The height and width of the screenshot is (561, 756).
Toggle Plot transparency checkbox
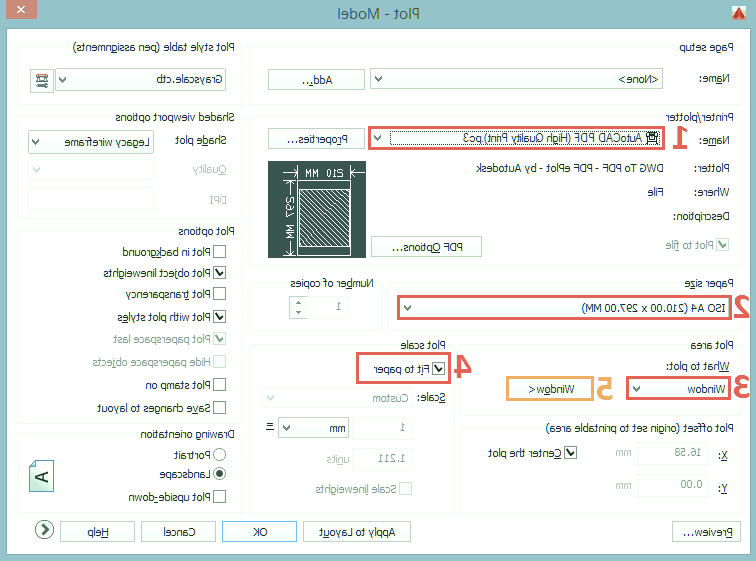(219, 294)
